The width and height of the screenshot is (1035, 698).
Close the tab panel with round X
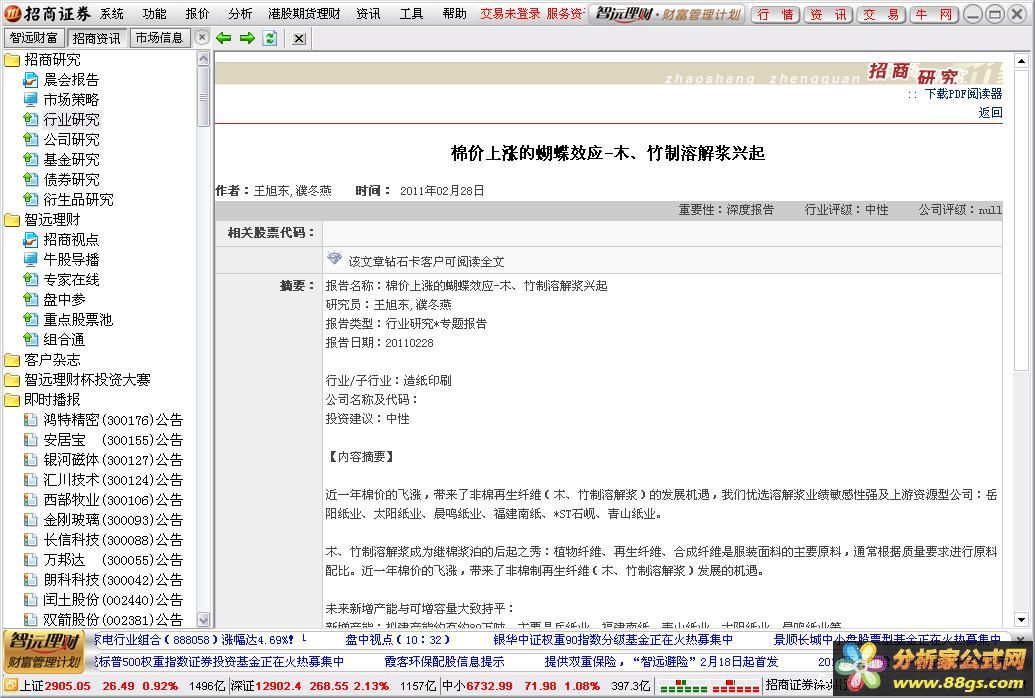[x=203, y=38]
